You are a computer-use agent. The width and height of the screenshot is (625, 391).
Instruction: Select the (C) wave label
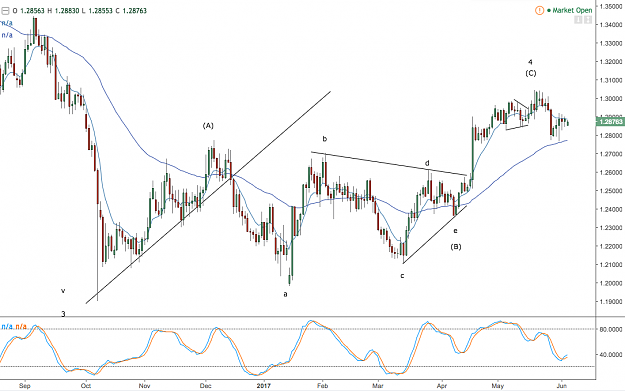(531, 73)
